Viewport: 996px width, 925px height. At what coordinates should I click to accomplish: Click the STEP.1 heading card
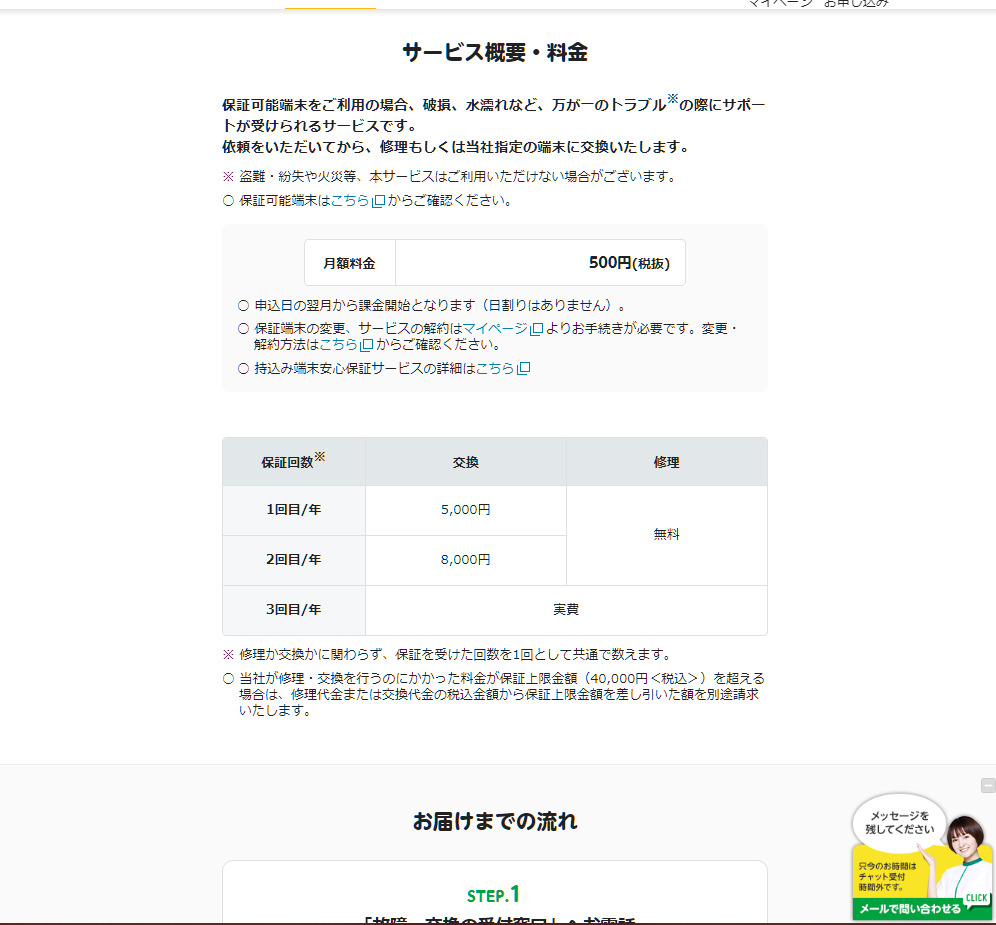[494, 893]
